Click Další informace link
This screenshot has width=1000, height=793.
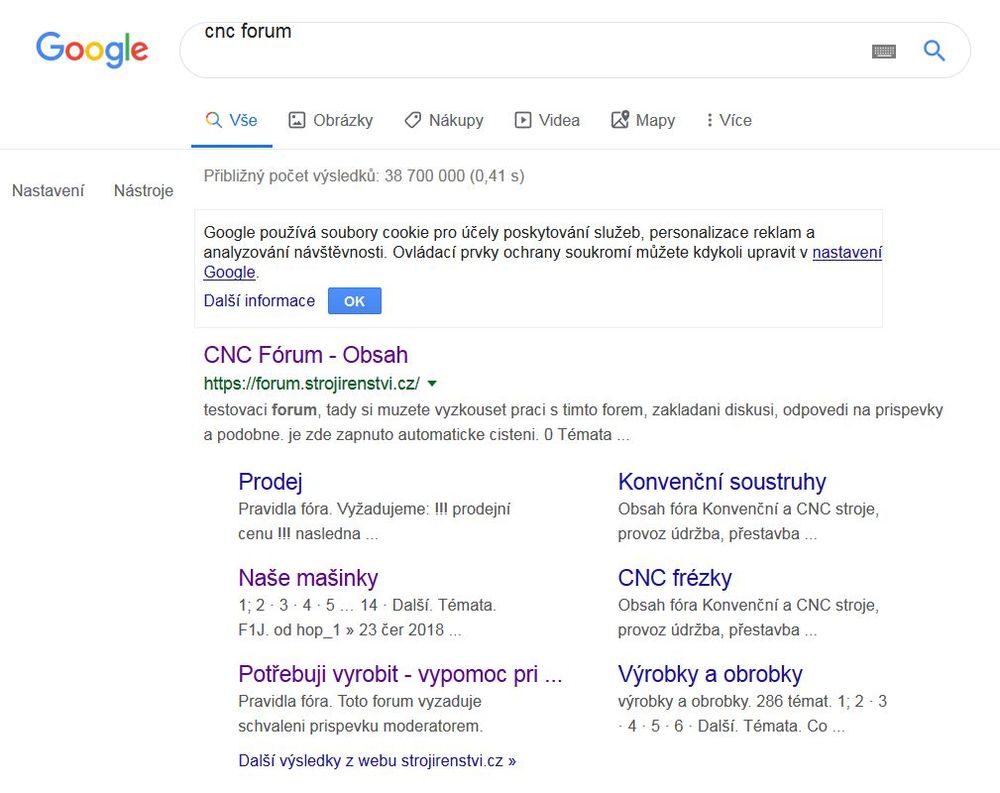point(259,301)
